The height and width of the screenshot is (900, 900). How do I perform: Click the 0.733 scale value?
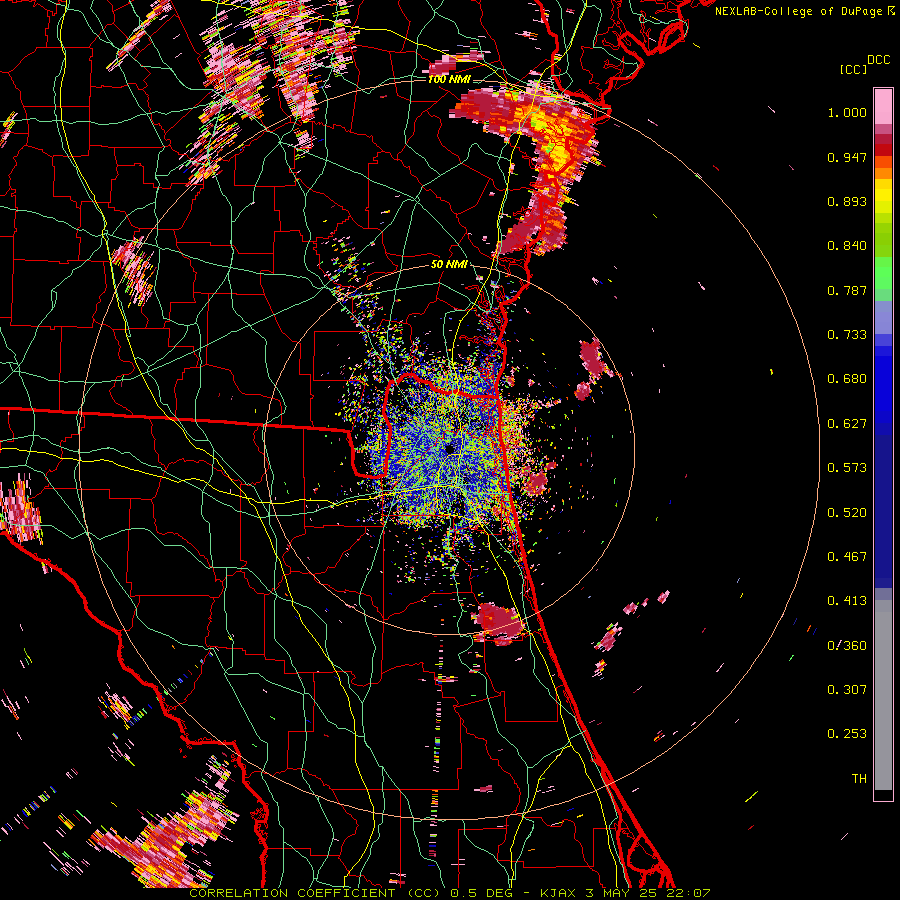[x=847, y=335]
